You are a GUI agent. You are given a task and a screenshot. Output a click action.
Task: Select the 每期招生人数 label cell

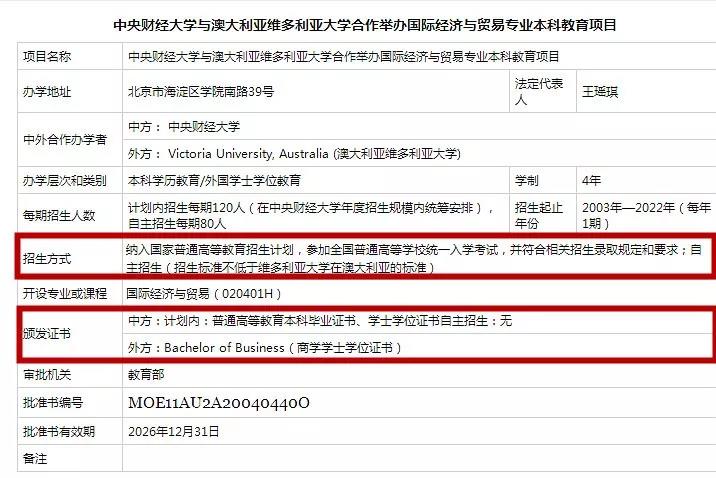tap(70, 215)
